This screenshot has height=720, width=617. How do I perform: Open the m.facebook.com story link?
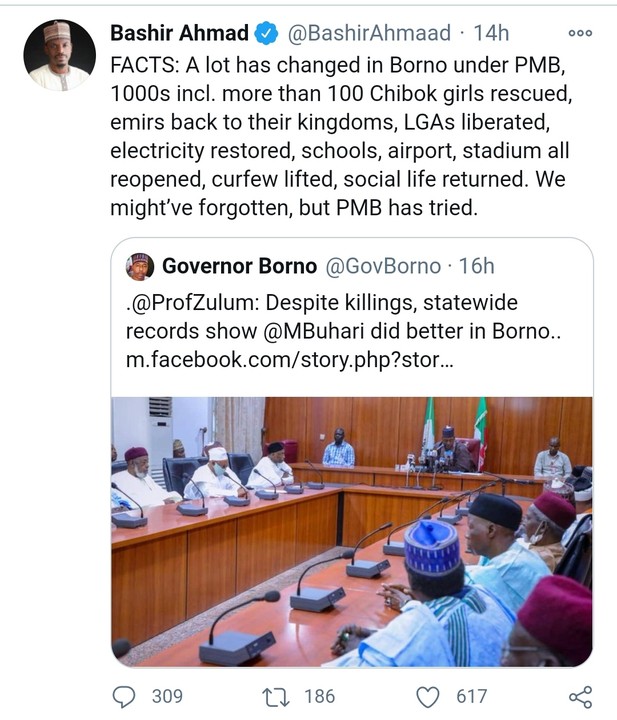click(289, 358)
